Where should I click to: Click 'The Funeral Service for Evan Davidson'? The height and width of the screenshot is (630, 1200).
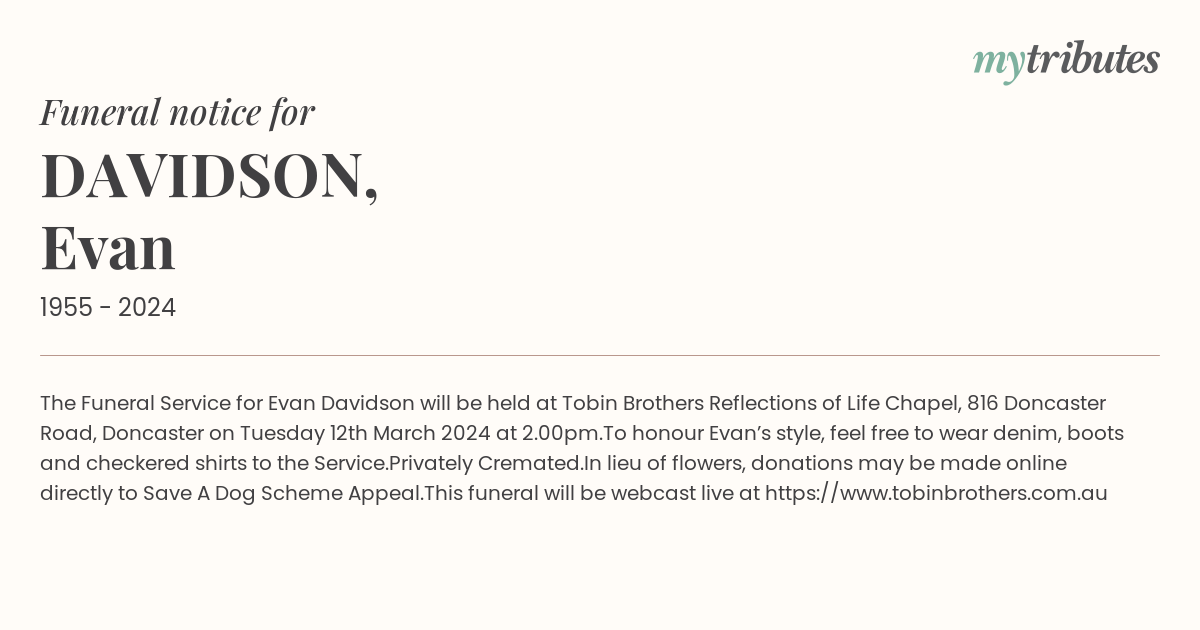tap(227, 403)
